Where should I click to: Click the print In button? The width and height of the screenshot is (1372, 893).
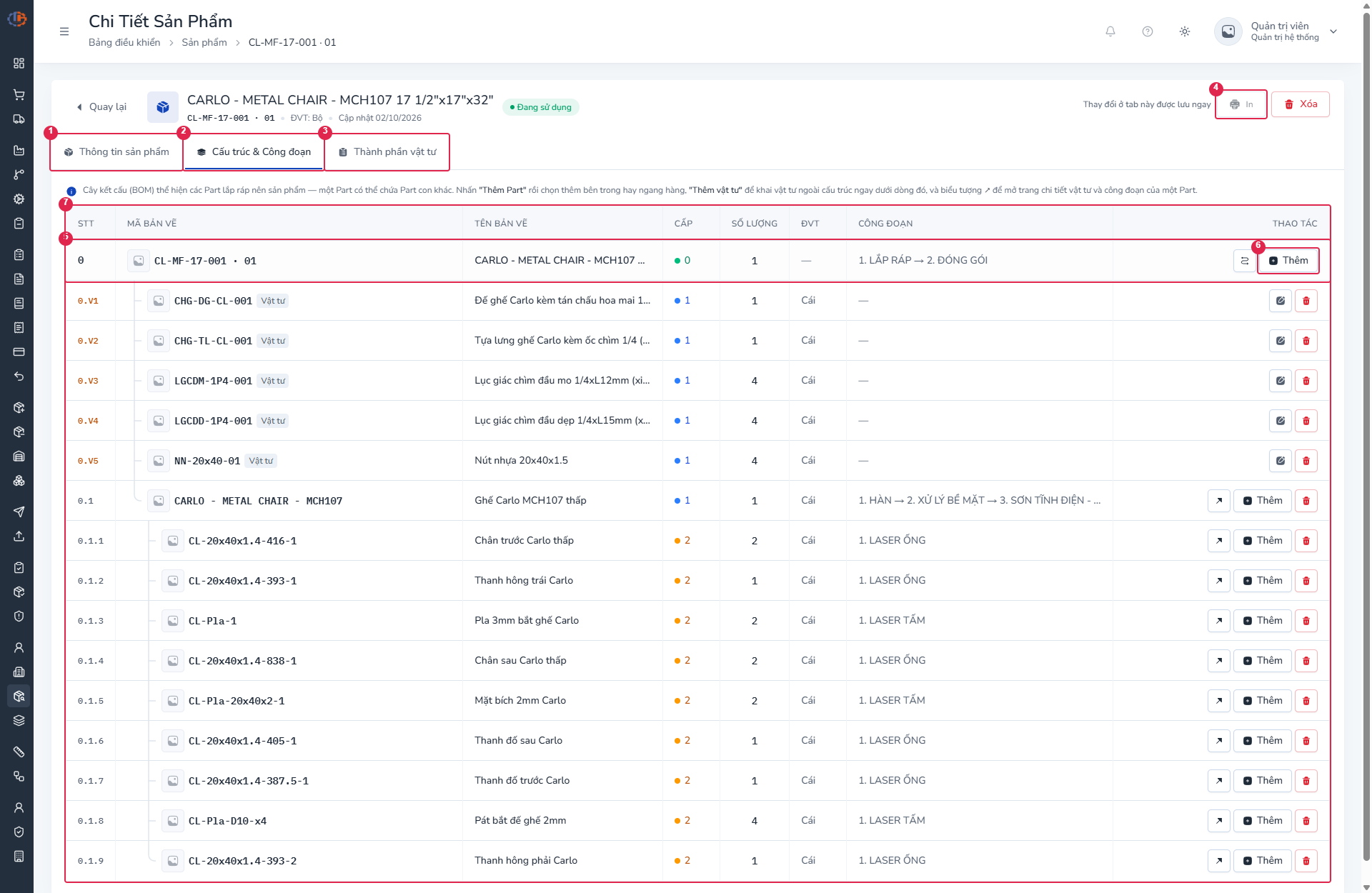pos(1241,104)
